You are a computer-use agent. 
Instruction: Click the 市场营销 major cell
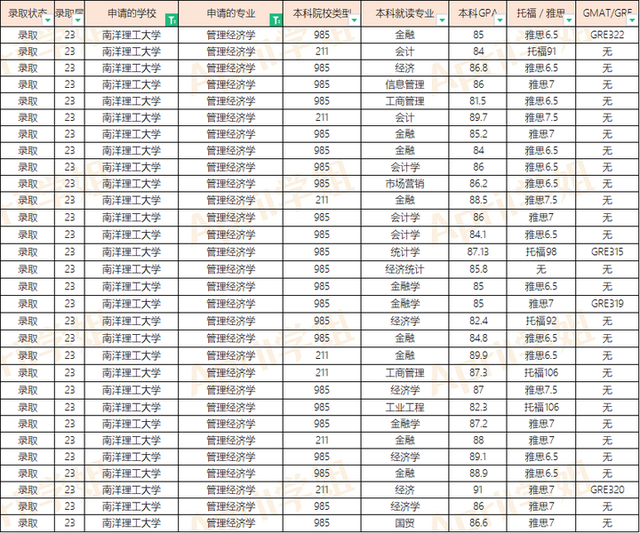pos(405,184)
